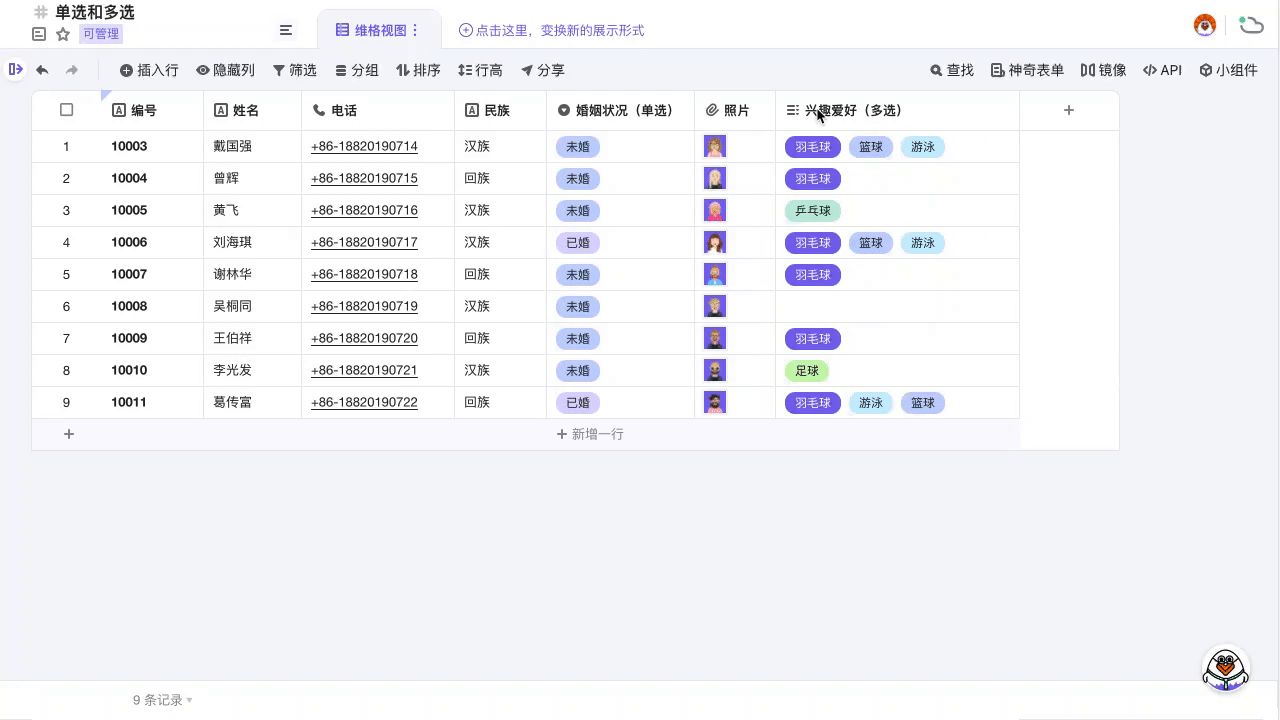
Task: Toggle the select-all records checkbox
Action: point(66,110)
